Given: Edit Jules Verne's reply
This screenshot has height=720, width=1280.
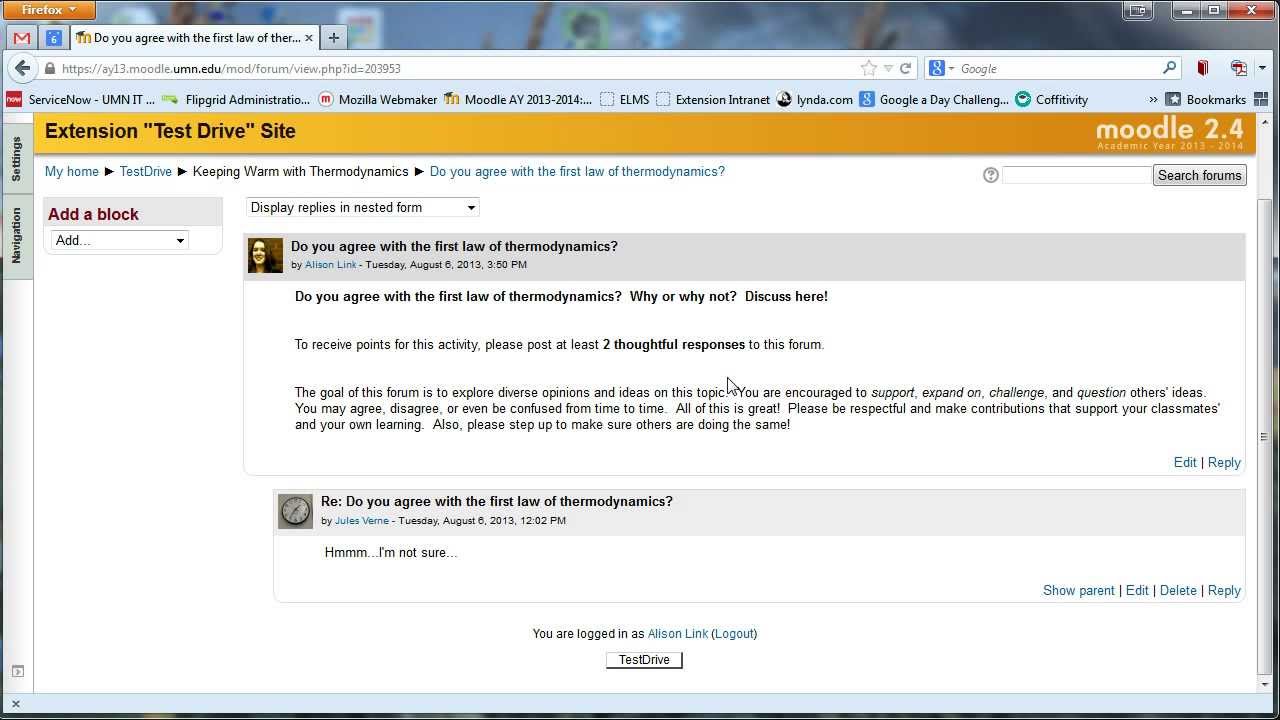Looking at the screenshot, I should (x=1137, y=590).
